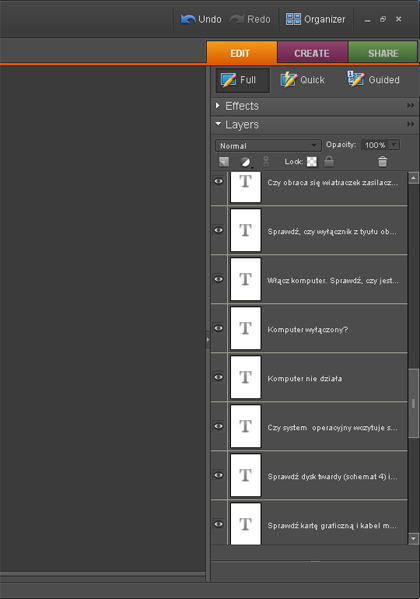
Task: Open the Opacity 100% dropdown arrow
Action: (x=394, y=145)
